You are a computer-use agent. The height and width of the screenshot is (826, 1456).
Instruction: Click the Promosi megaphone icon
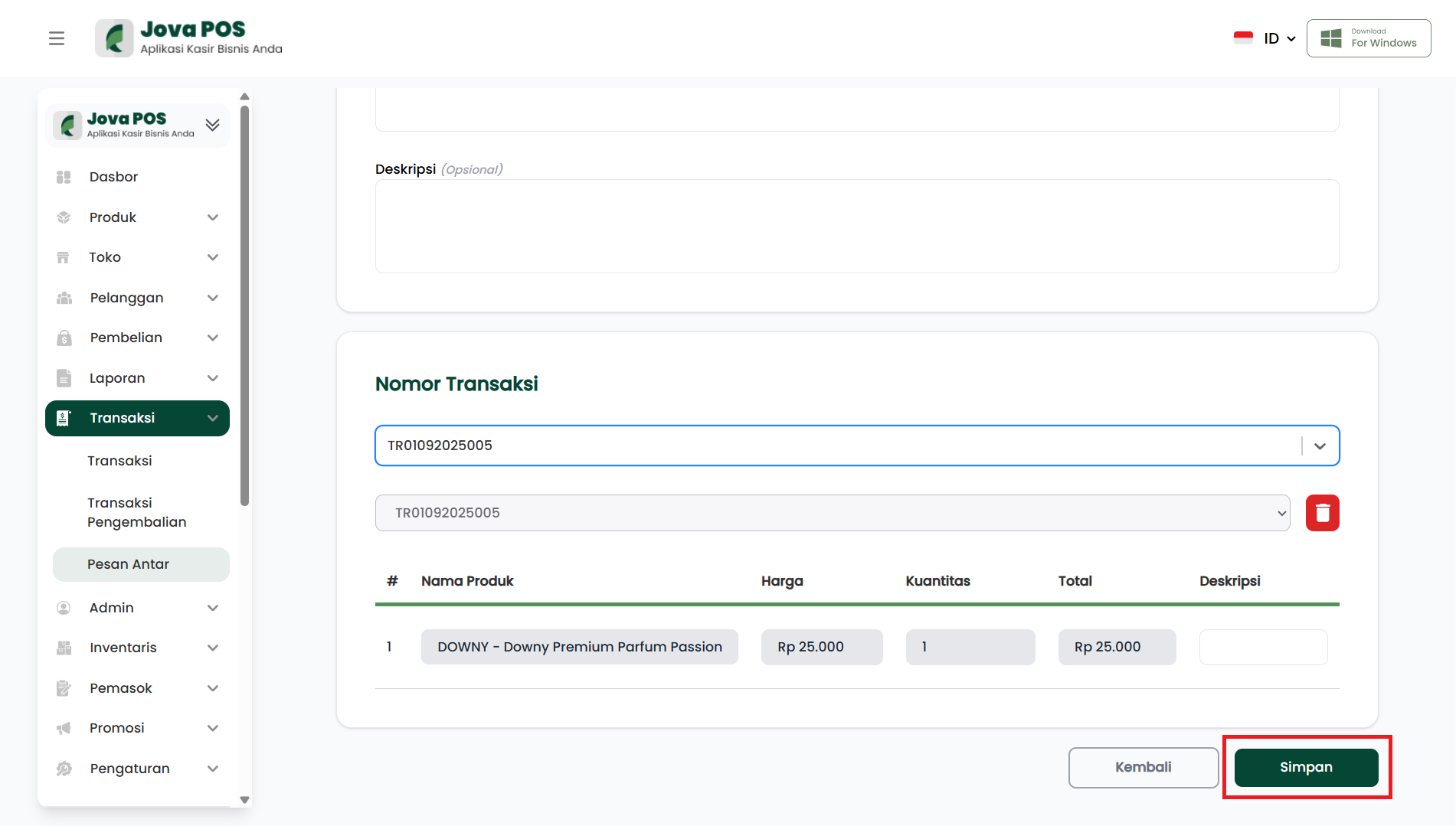64,728
